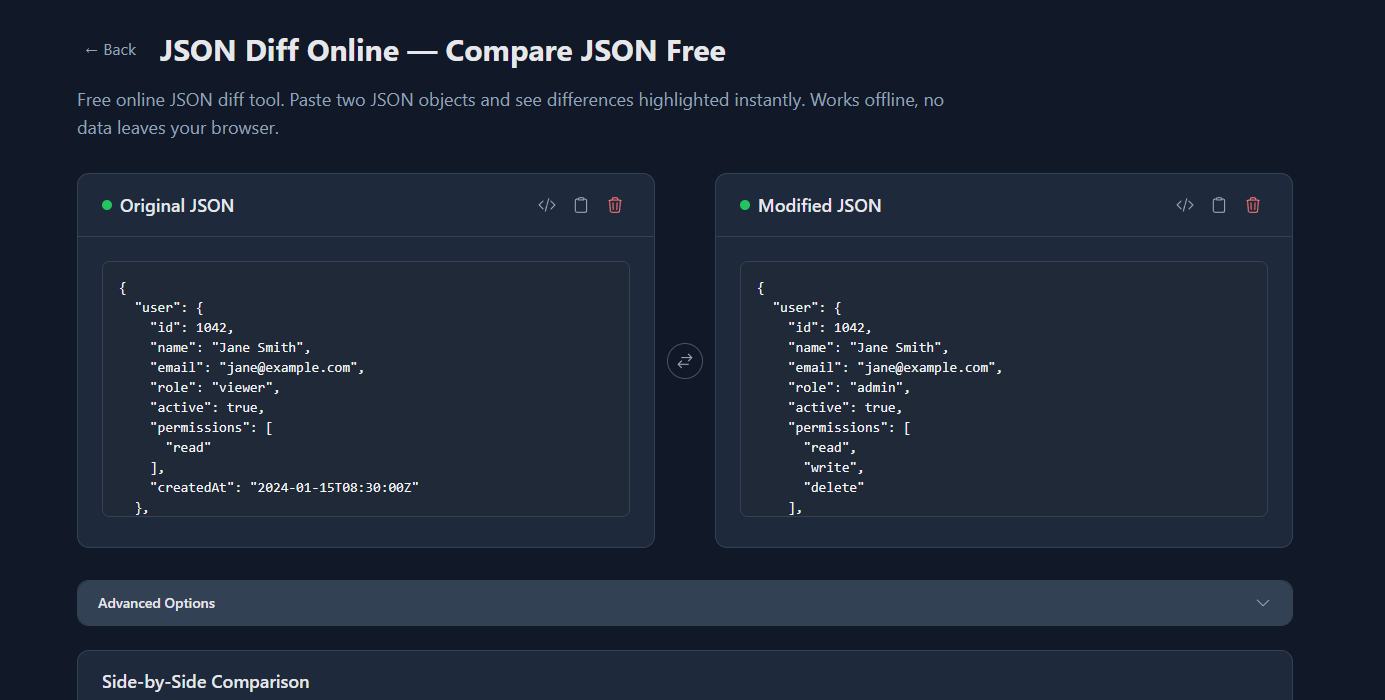This screenshot has height=700, width=1385.
Task: Click the back arrow beside Back
Action: click(x=90, y=49)
